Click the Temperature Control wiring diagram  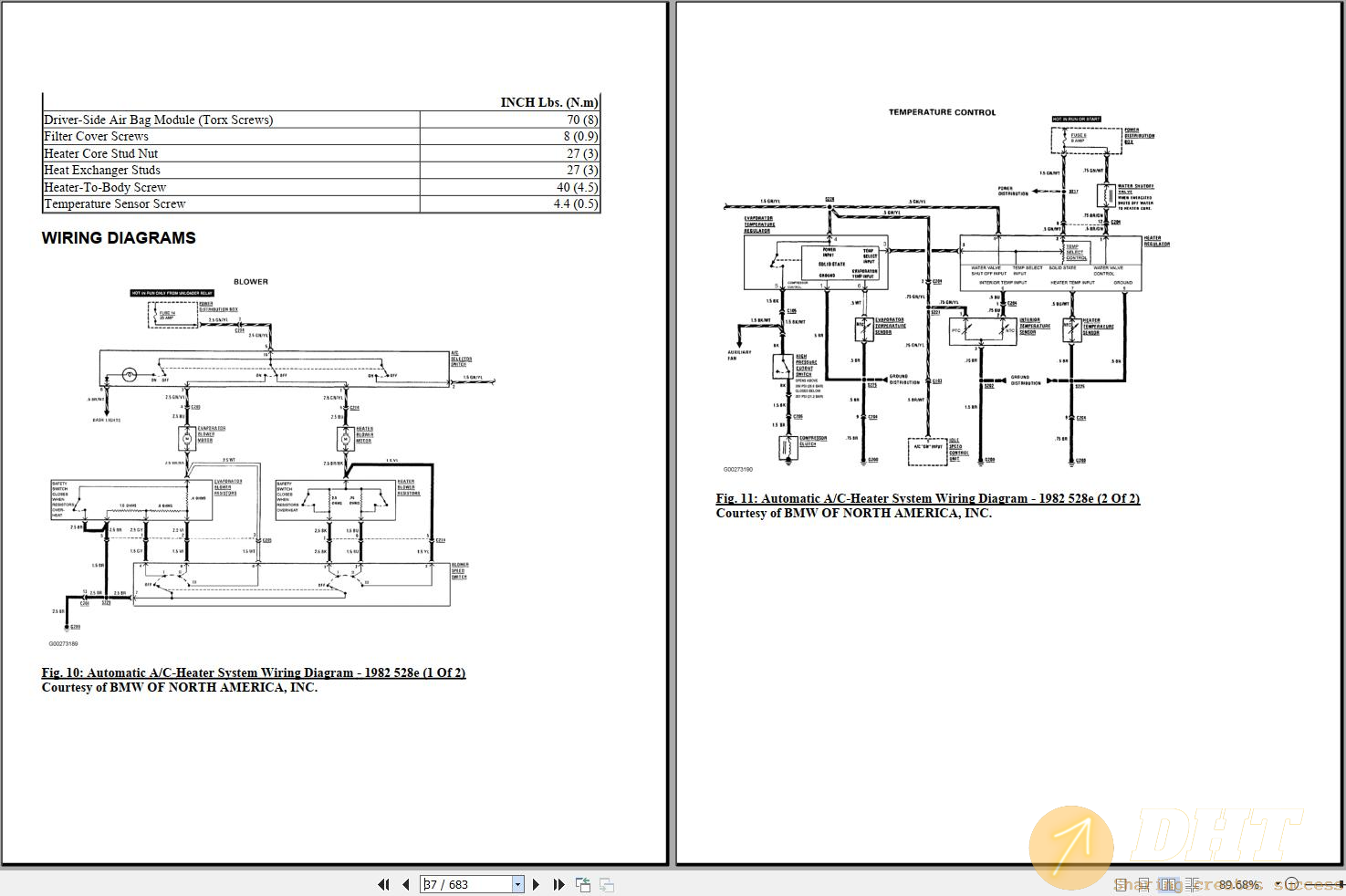pyautogui.click(x=946, y=289)
